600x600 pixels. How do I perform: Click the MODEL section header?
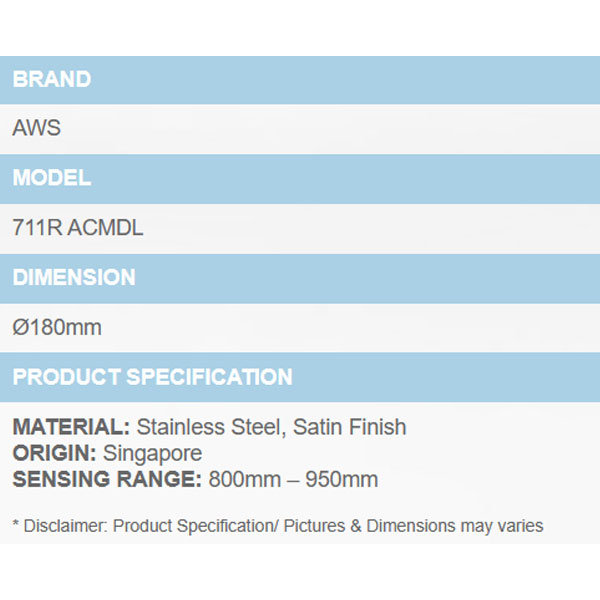pos(52,179)
